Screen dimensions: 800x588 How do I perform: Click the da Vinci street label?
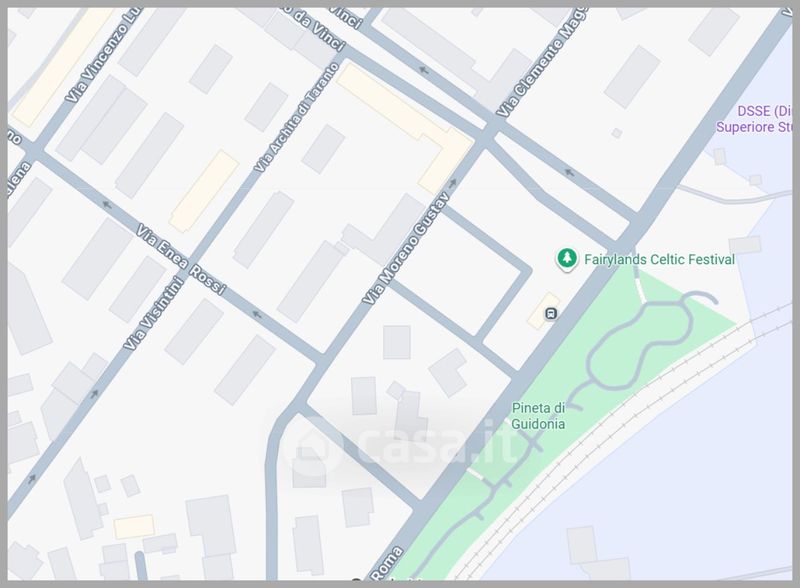click(318, 29)
